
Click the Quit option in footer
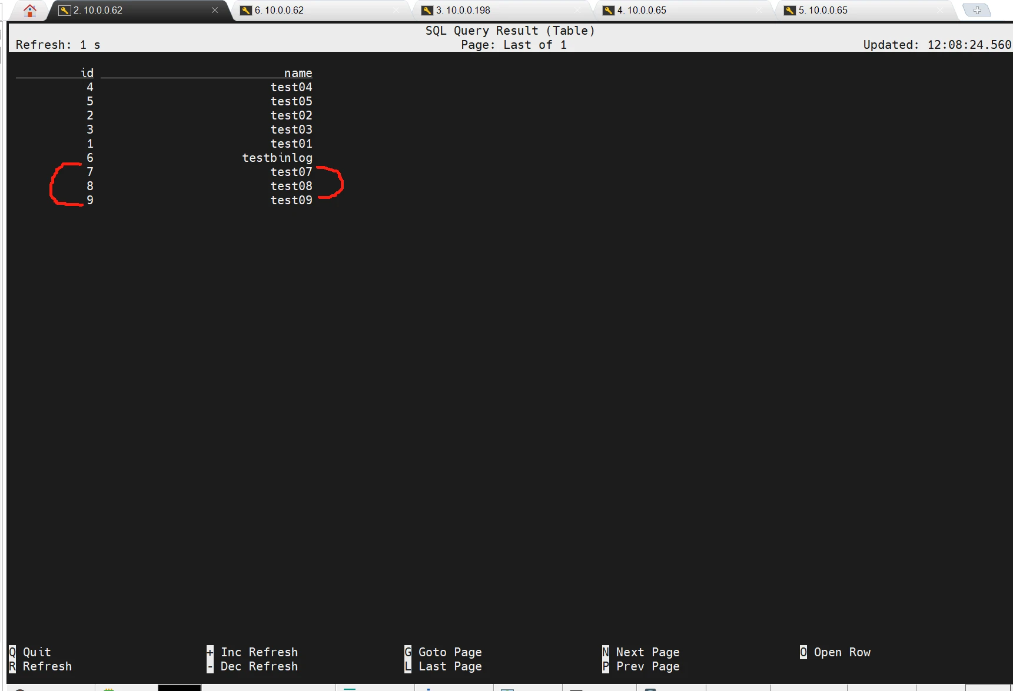click(x=36, y=652)
